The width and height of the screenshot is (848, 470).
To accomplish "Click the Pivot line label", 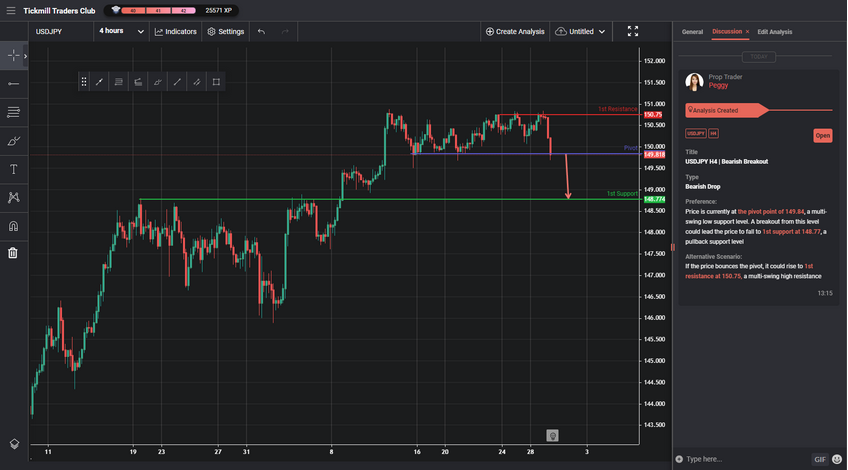I will tap(630, 148).
